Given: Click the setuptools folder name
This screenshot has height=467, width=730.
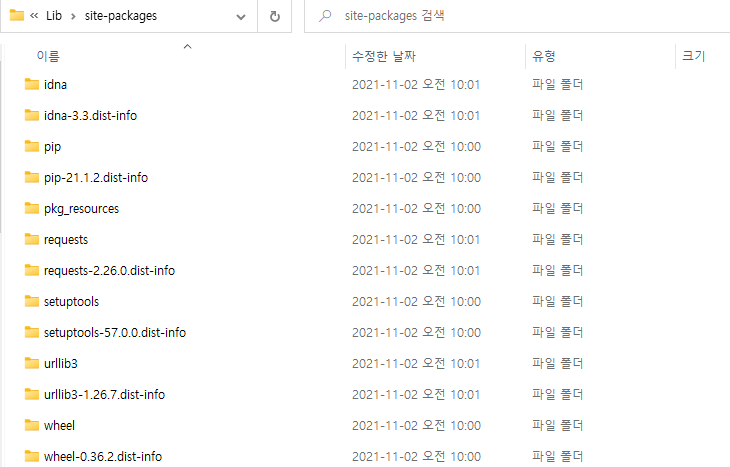Looking at the screenshot, I should 71,302.
